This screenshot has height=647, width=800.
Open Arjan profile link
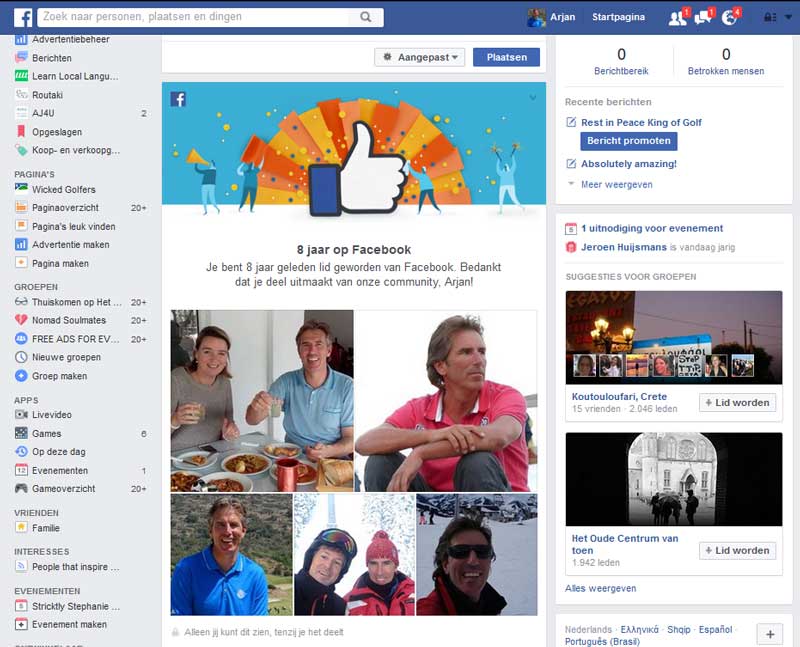562,17
